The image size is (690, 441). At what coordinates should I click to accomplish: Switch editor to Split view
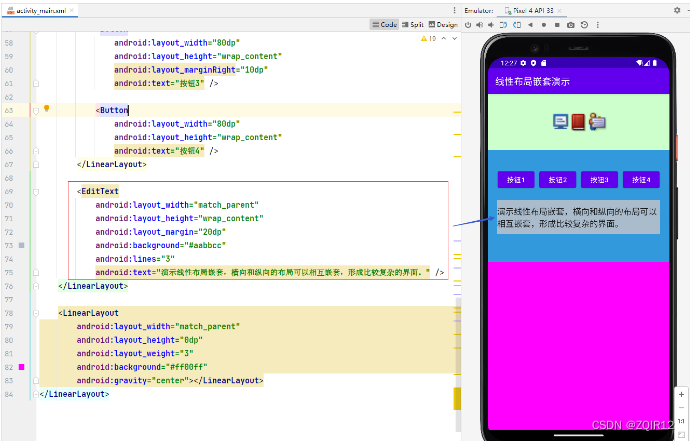pyautogui.click(x=412, y=25)
